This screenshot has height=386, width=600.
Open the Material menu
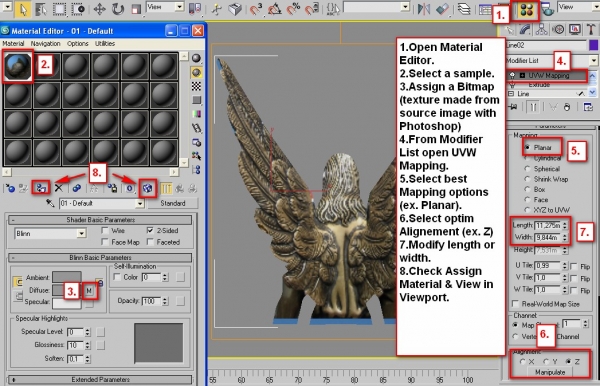[13, 44]
